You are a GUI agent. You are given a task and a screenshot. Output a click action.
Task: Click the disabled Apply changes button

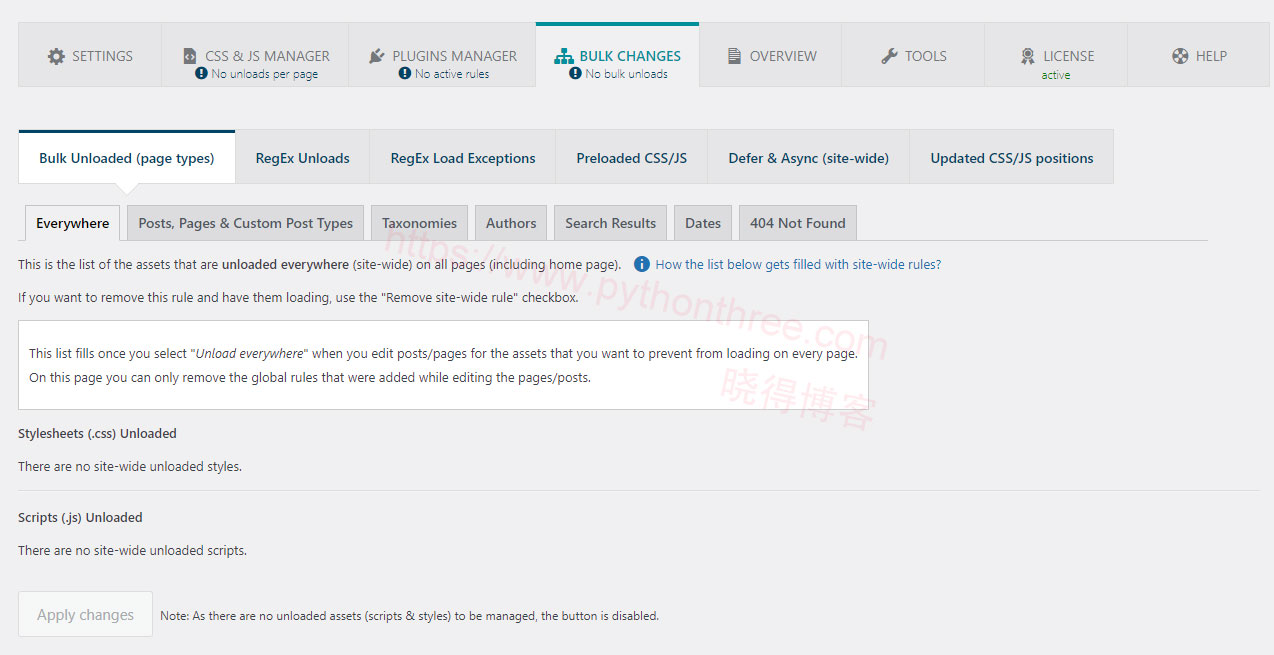(x=86, y=615)
